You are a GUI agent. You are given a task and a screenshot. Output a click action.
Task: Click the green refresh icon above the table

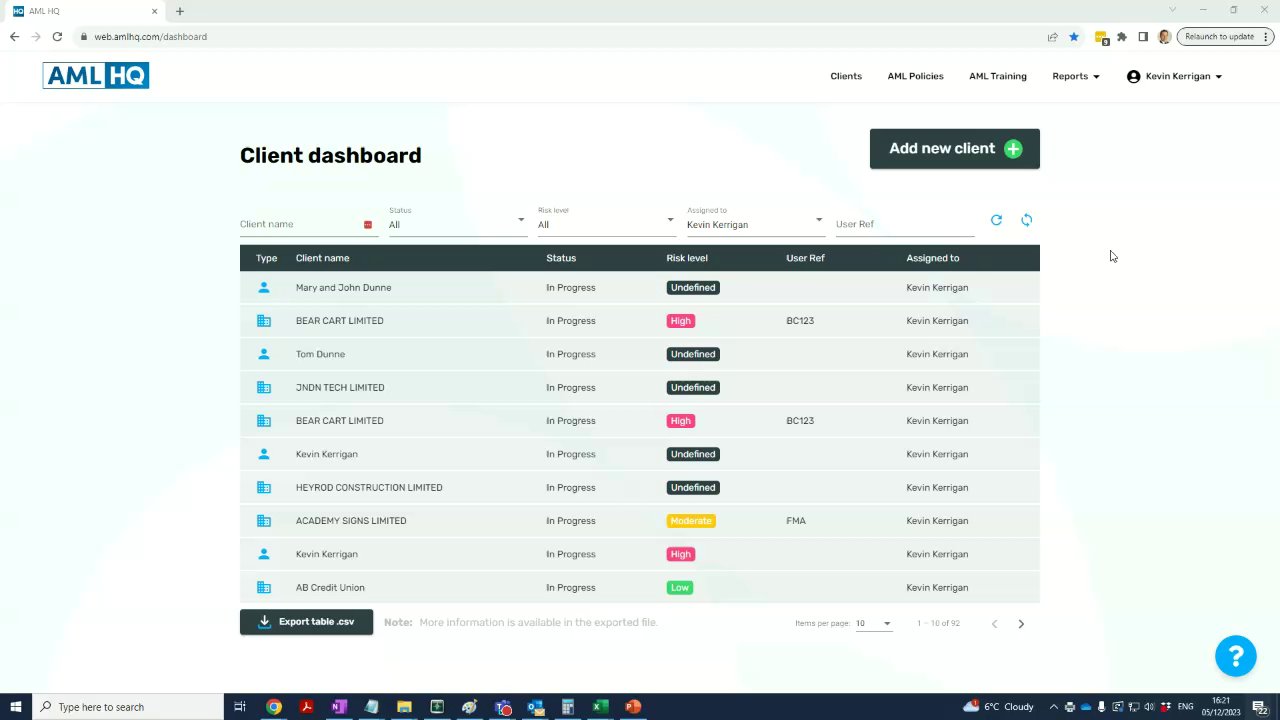tap(996, 220)
